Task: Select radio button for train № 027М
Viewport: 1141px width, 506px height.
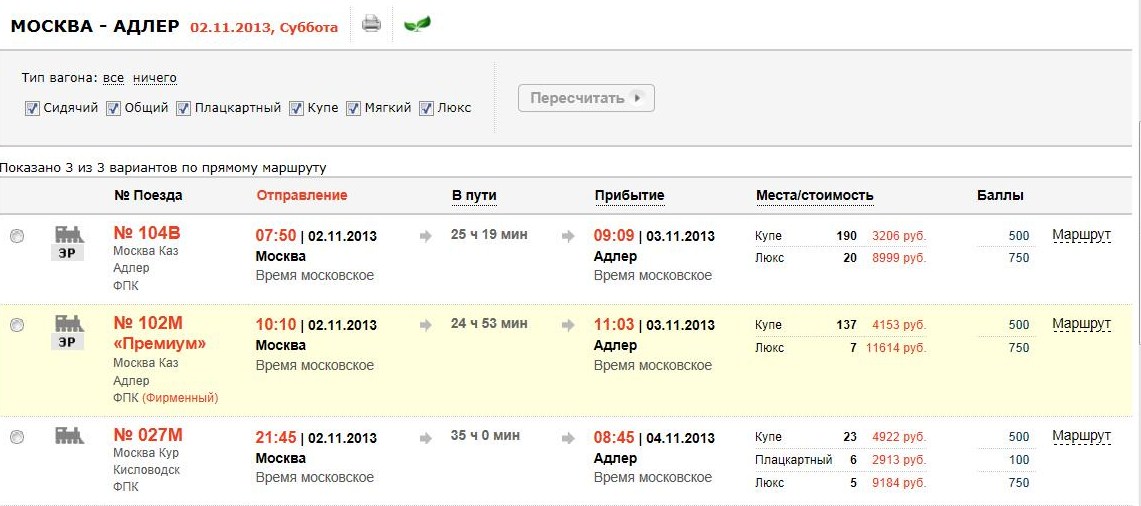Action: pos(17,437)
